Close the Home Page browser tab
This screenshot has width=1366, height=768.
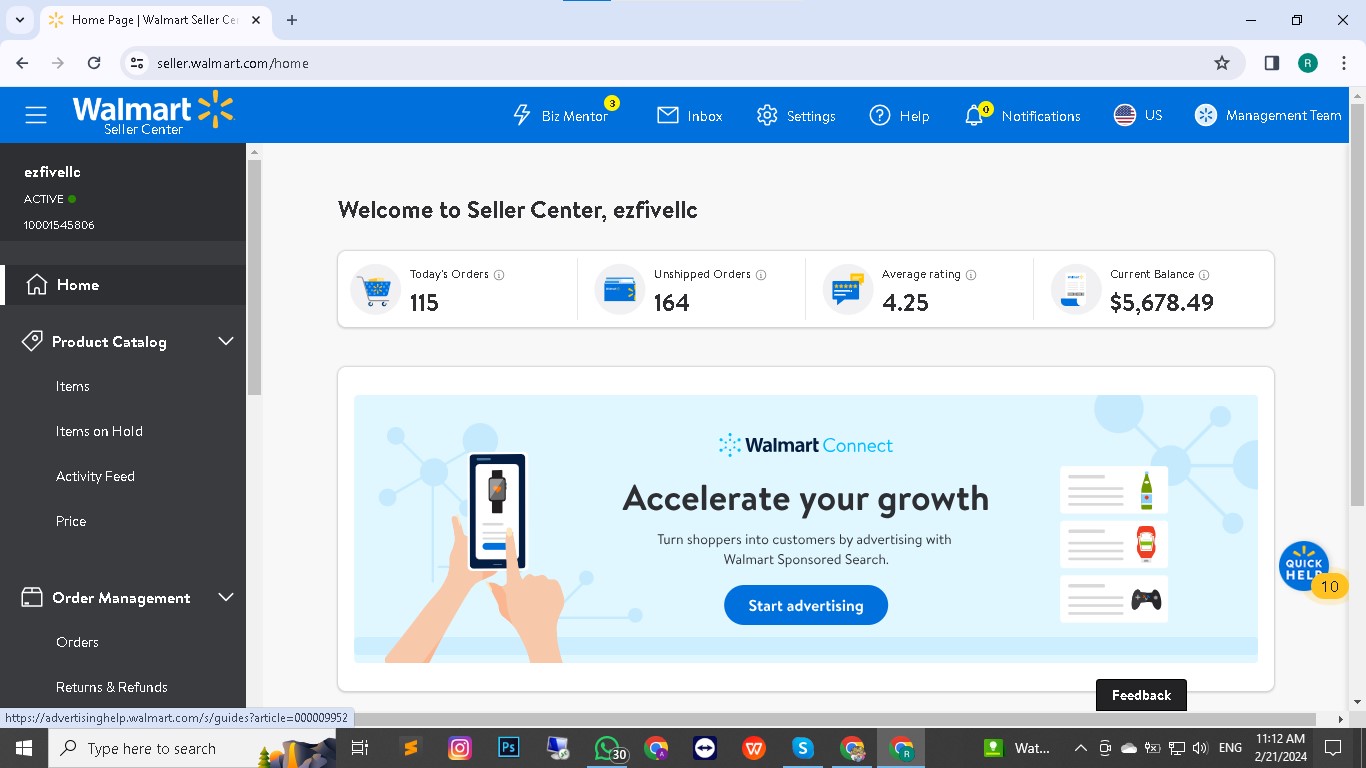click(x=254, y=20)
